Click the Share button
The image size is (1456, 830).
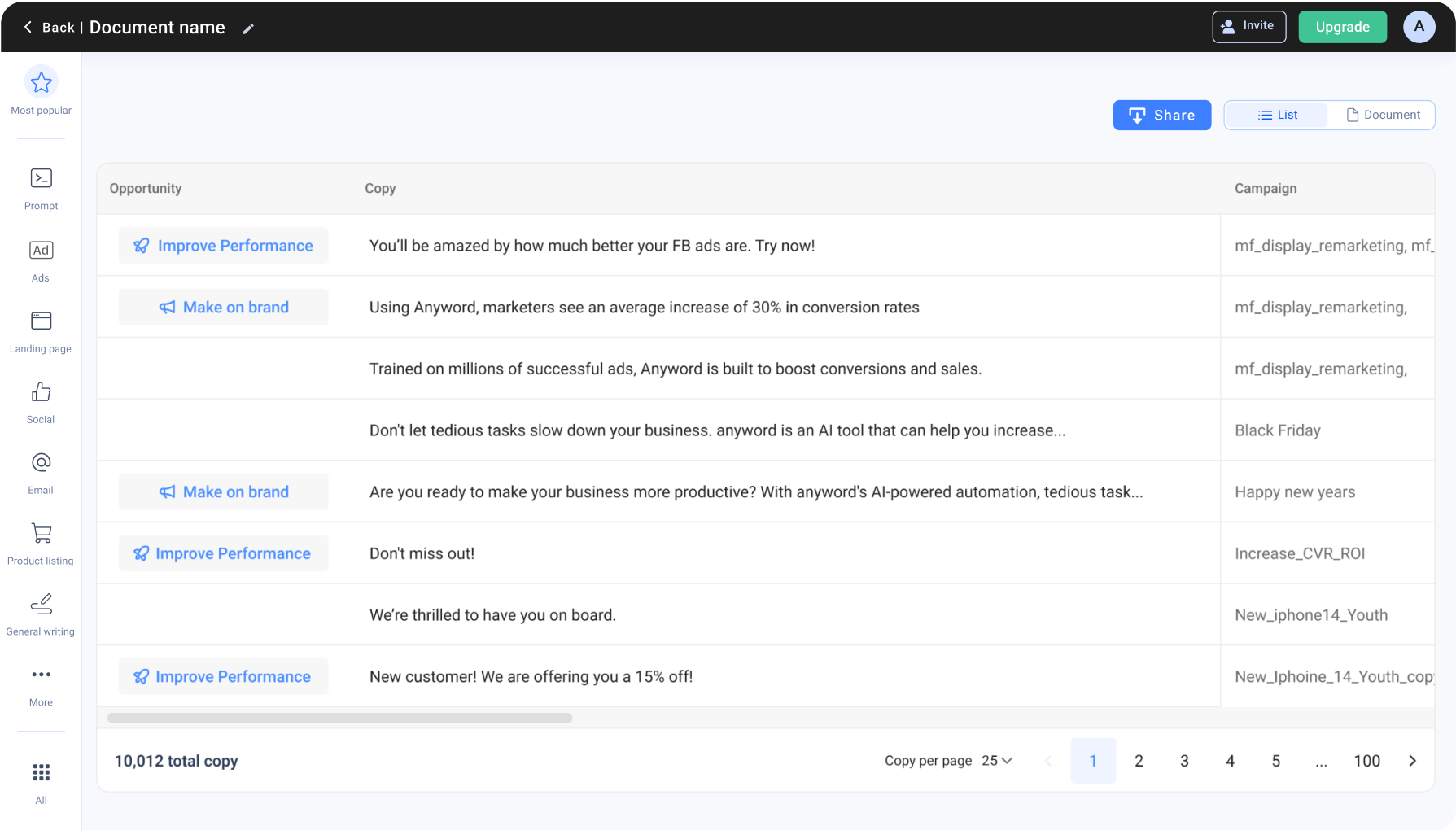[1161, 115]
